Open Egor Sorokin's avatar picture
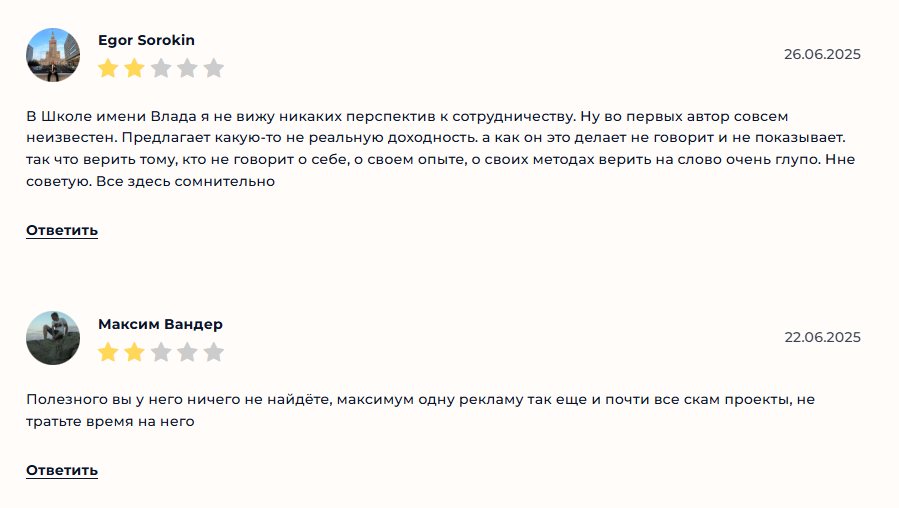 [53, 55]
